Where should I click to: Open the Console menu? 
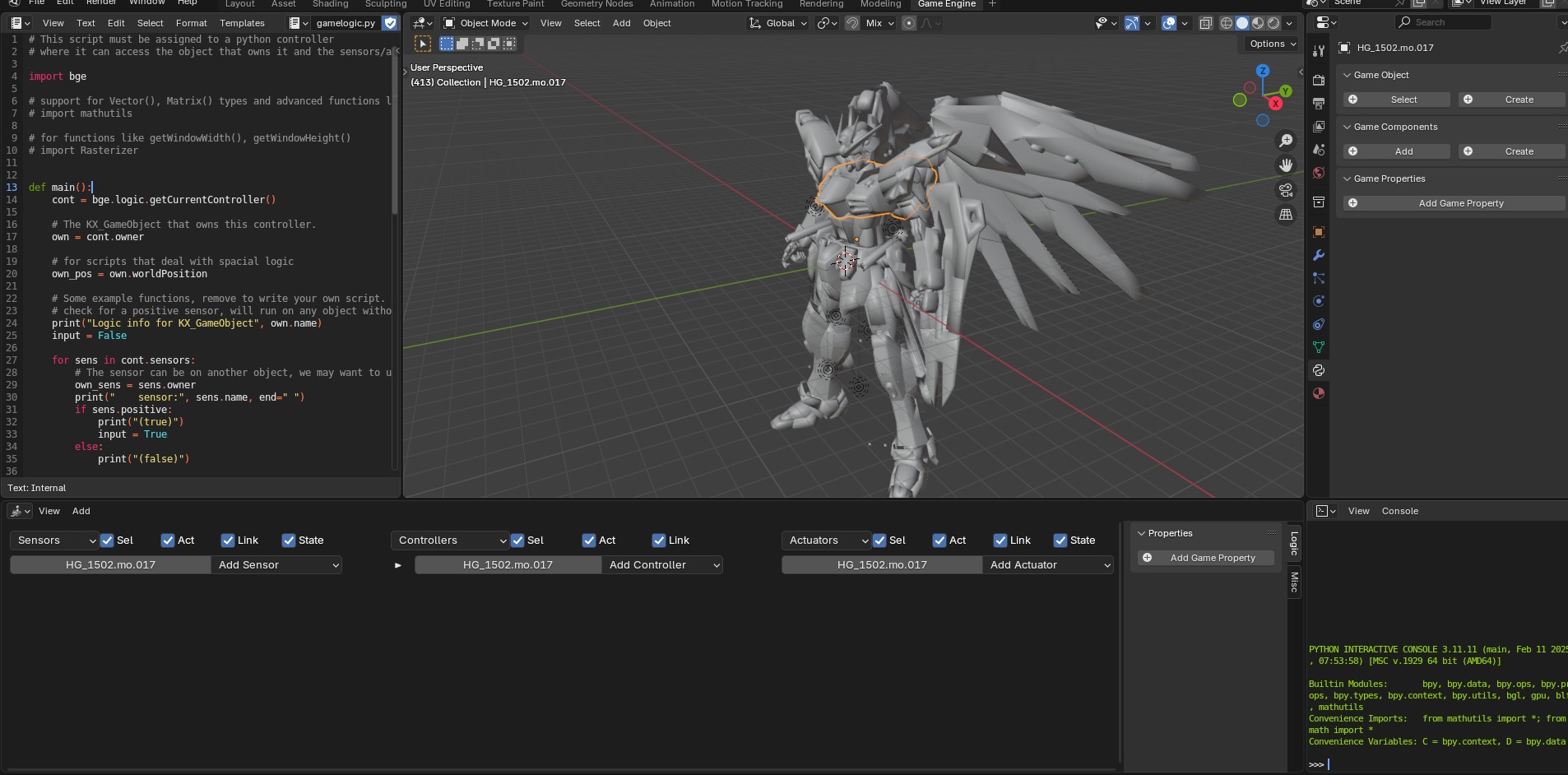coord(1400,511)
